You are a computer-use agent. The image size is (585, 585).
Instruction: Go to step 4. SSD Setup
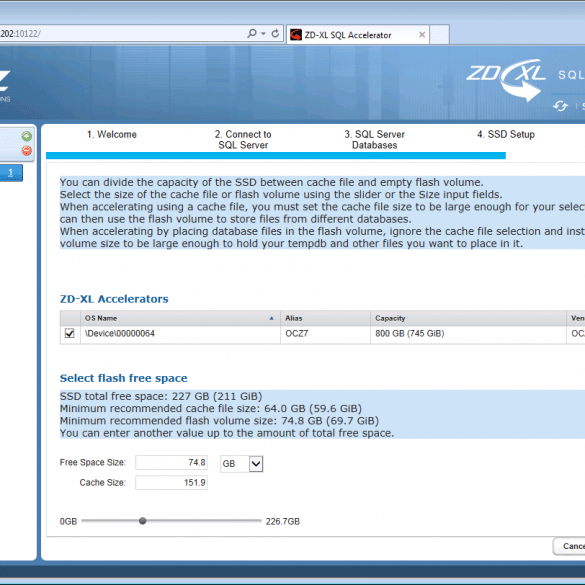[506, 134]
